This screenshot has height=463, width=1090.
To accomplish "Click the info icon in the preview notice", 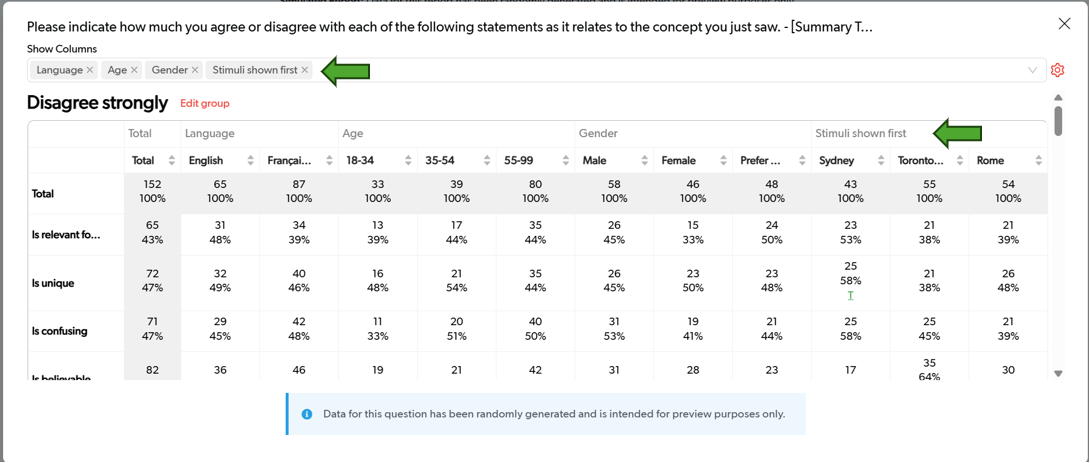I will (x=307, y=414).
